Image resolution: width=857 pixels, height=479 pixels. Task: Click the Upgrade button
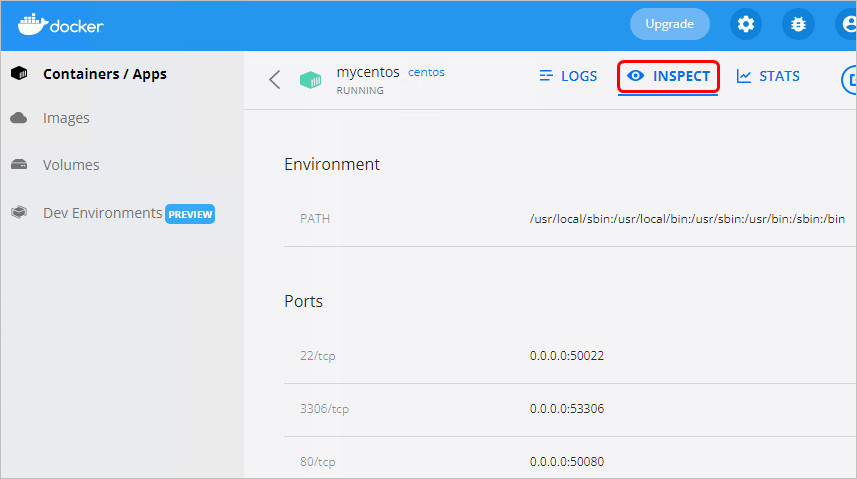(670, 24)
